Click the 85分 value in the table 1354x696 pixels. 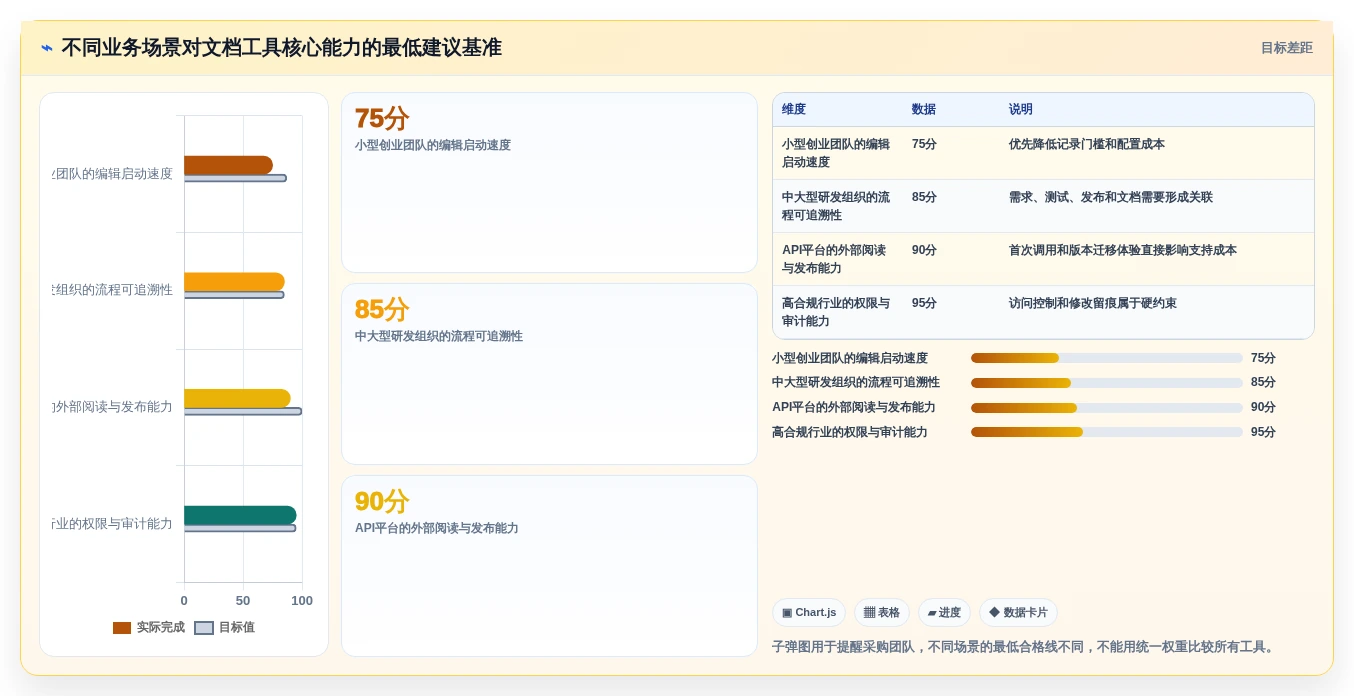[924, 197]
